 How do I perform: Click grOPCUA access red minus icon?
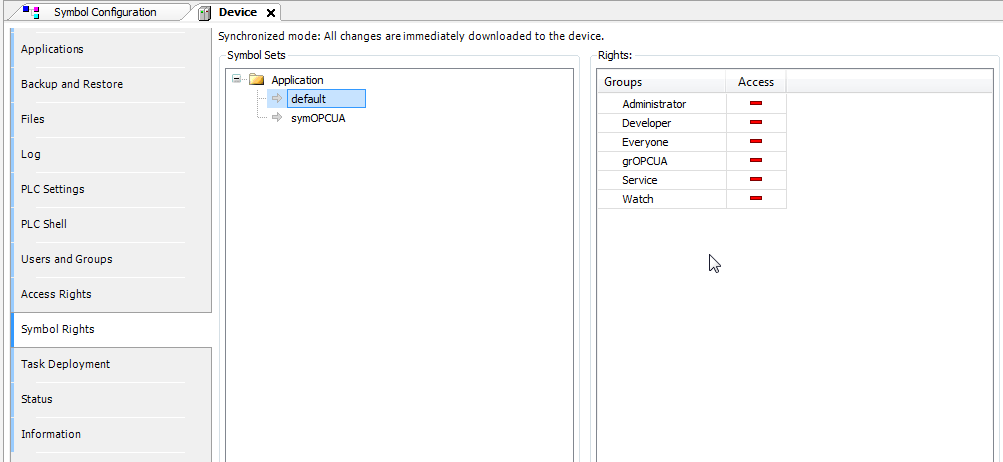click(x=756, y=161)
